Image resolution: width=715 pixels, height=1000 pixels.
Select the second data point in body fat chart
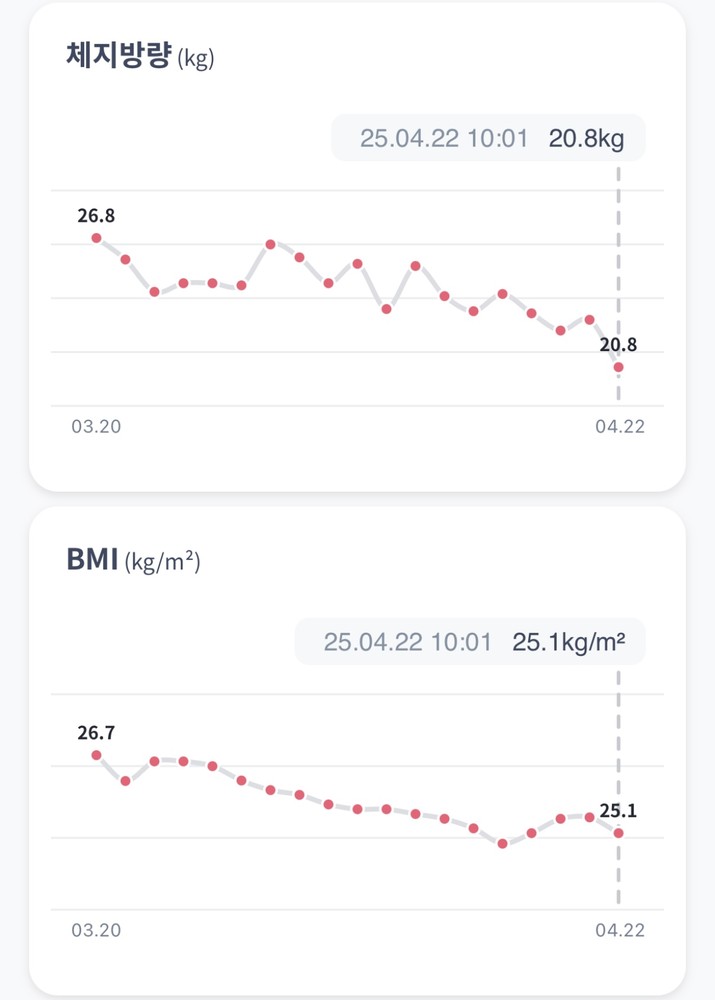pyautogui.click(x=125, y=260)
